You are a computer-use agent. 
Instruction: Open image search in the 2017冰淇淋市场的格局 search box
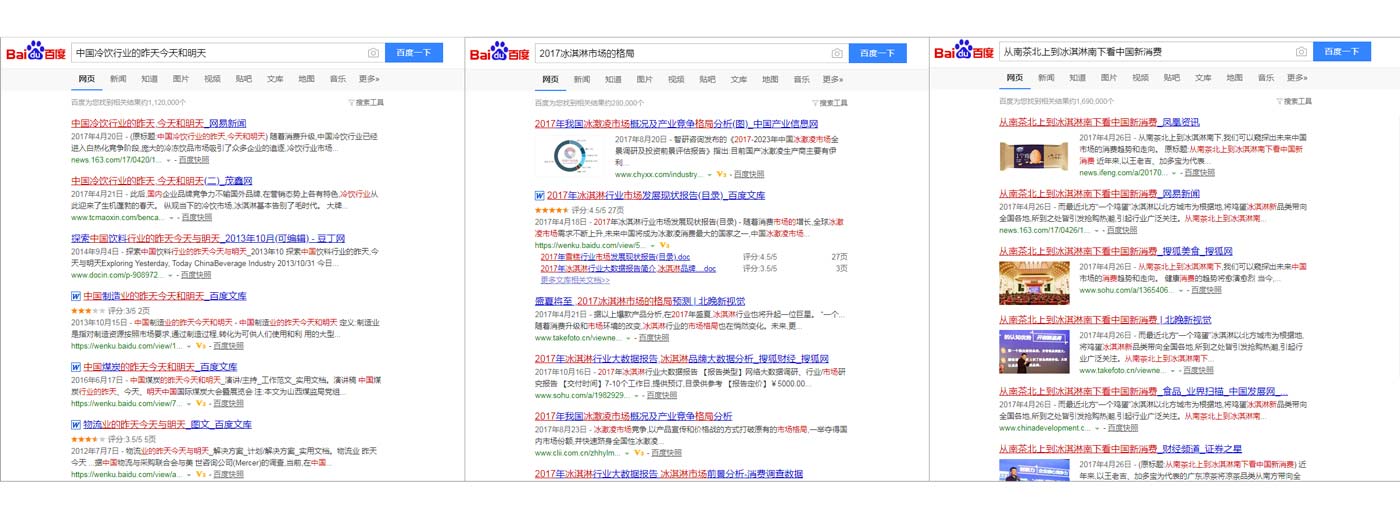pos(837,53)
